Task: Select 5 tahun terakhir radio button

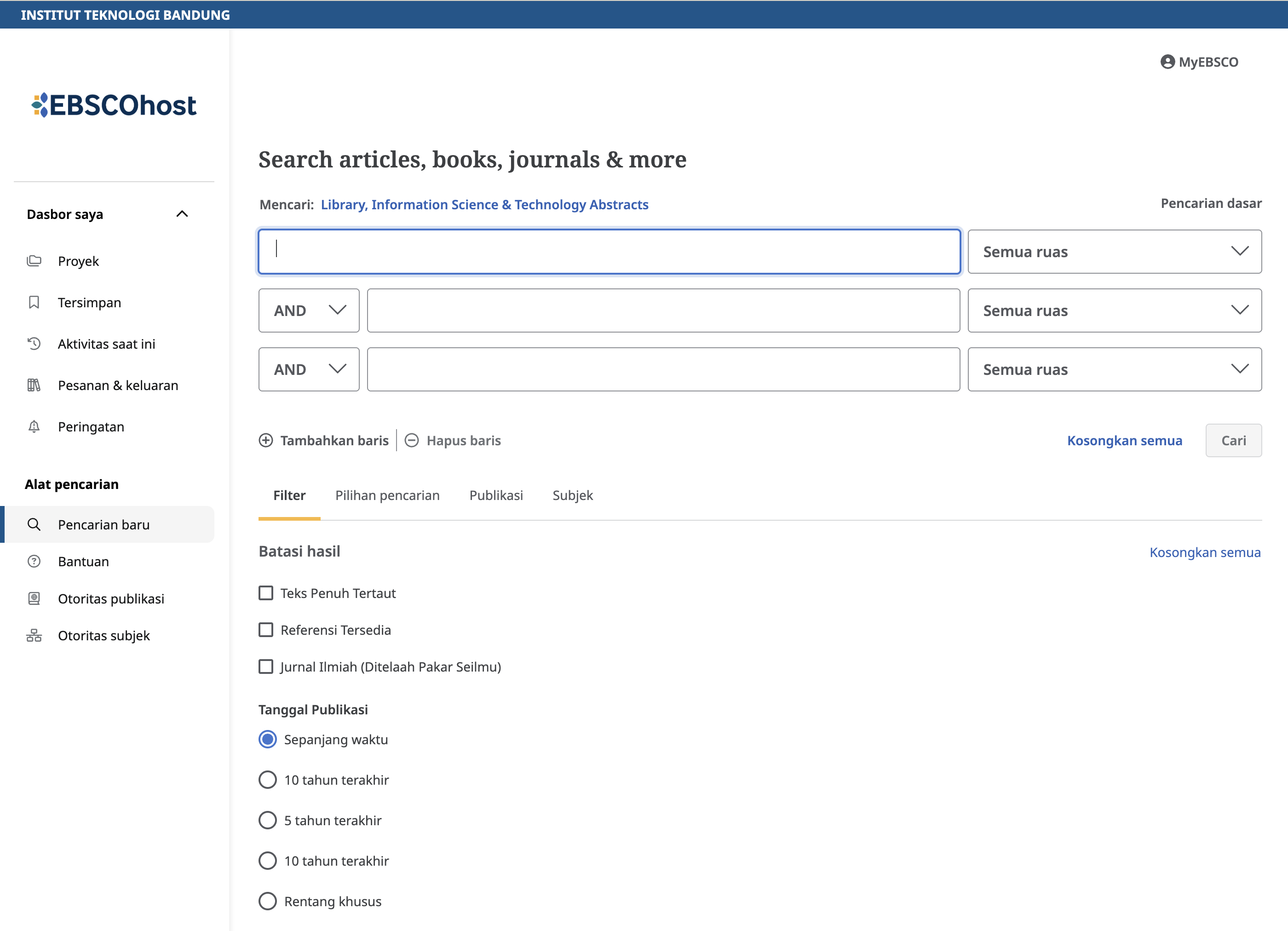Action: pyautogui.click(x=267, y=820)
